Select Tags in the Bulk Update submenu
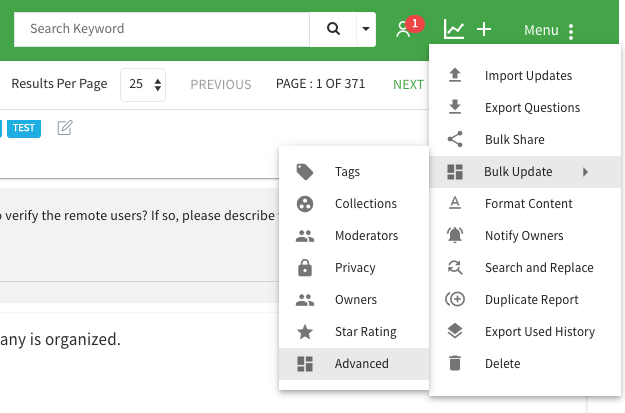Viewport: 625px width, 413px height. [354, 172]
